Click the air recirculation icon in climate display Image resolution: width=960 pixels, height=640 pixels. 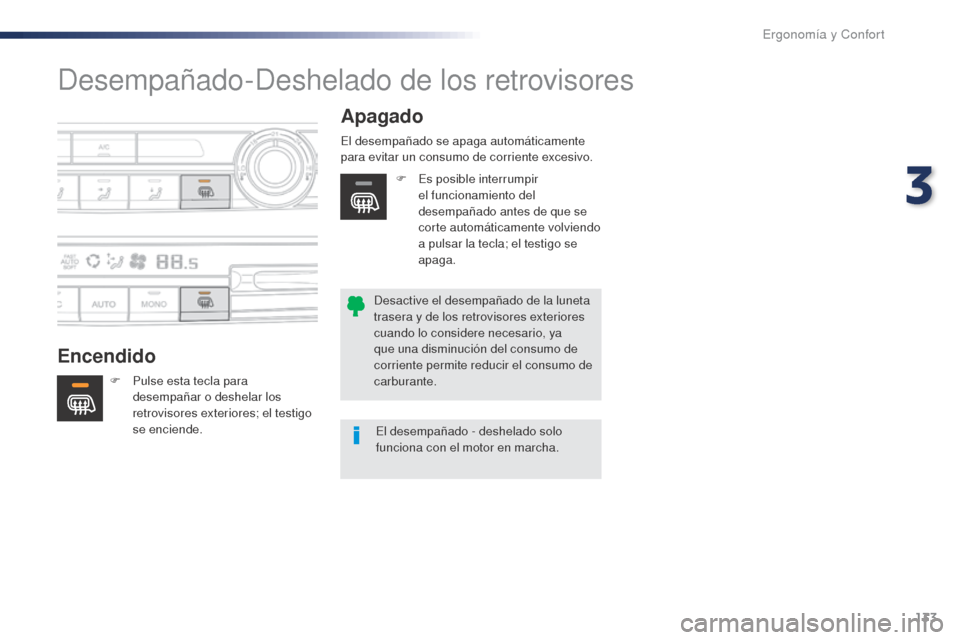(93, 262)
